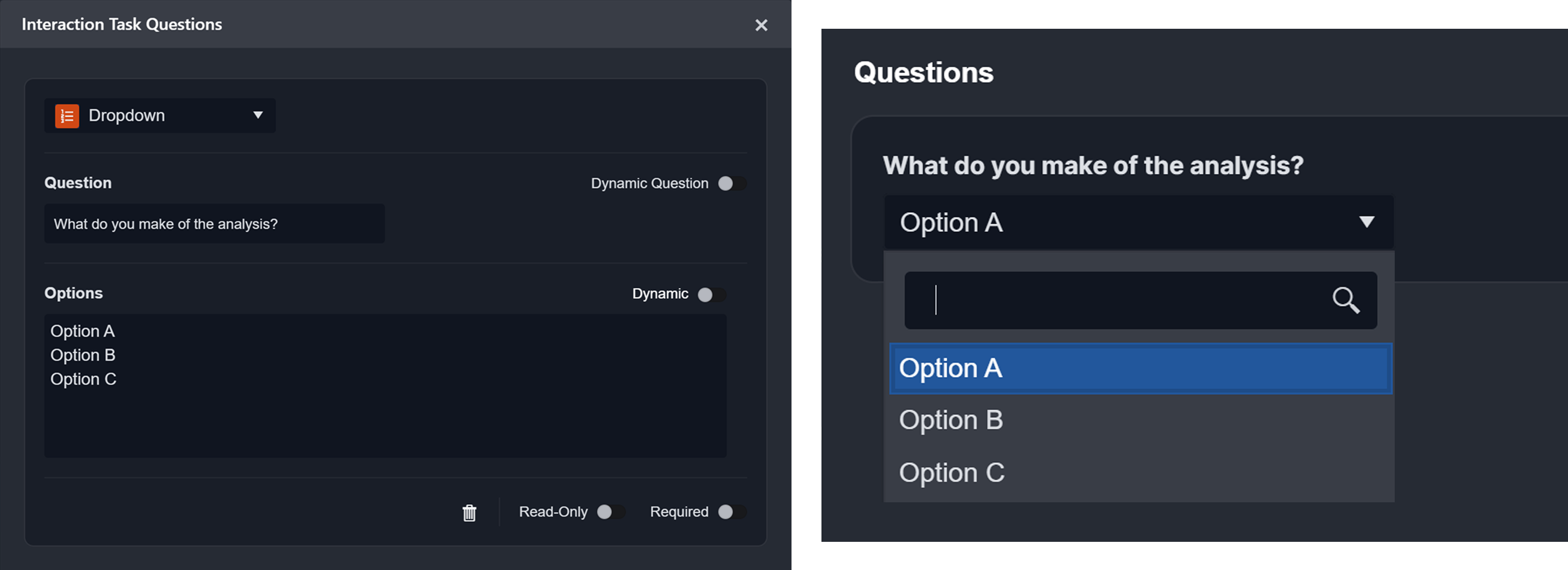Choose Option B from the dropdown list

[951, 420]
